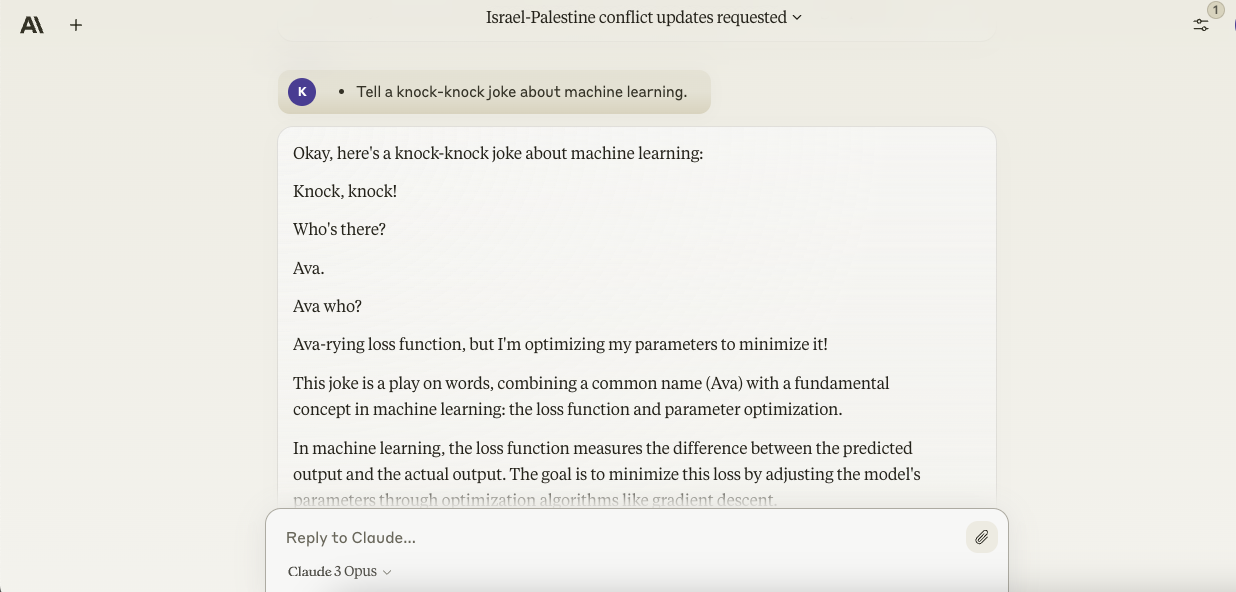1236x592 pixels.
Task: Click the "Ava who?" line
Action: tap(327, 306)
